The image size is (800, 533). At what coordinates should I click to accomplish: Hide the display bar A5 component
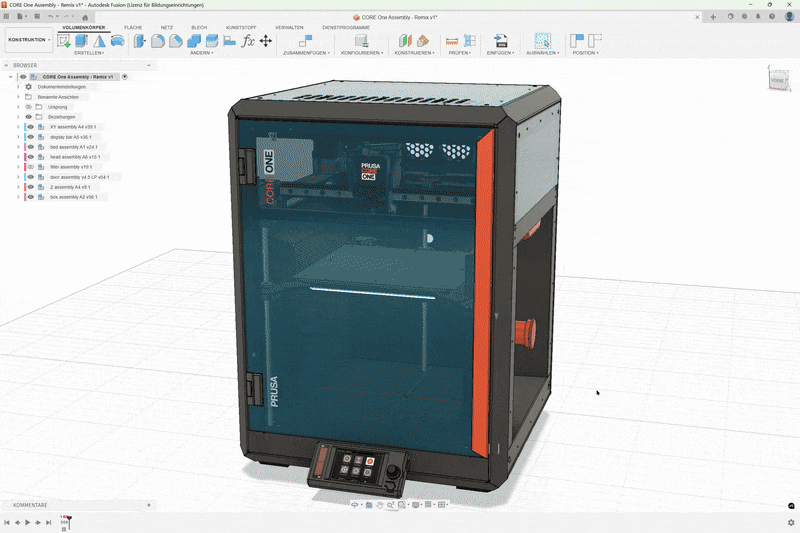click(31, 137)
